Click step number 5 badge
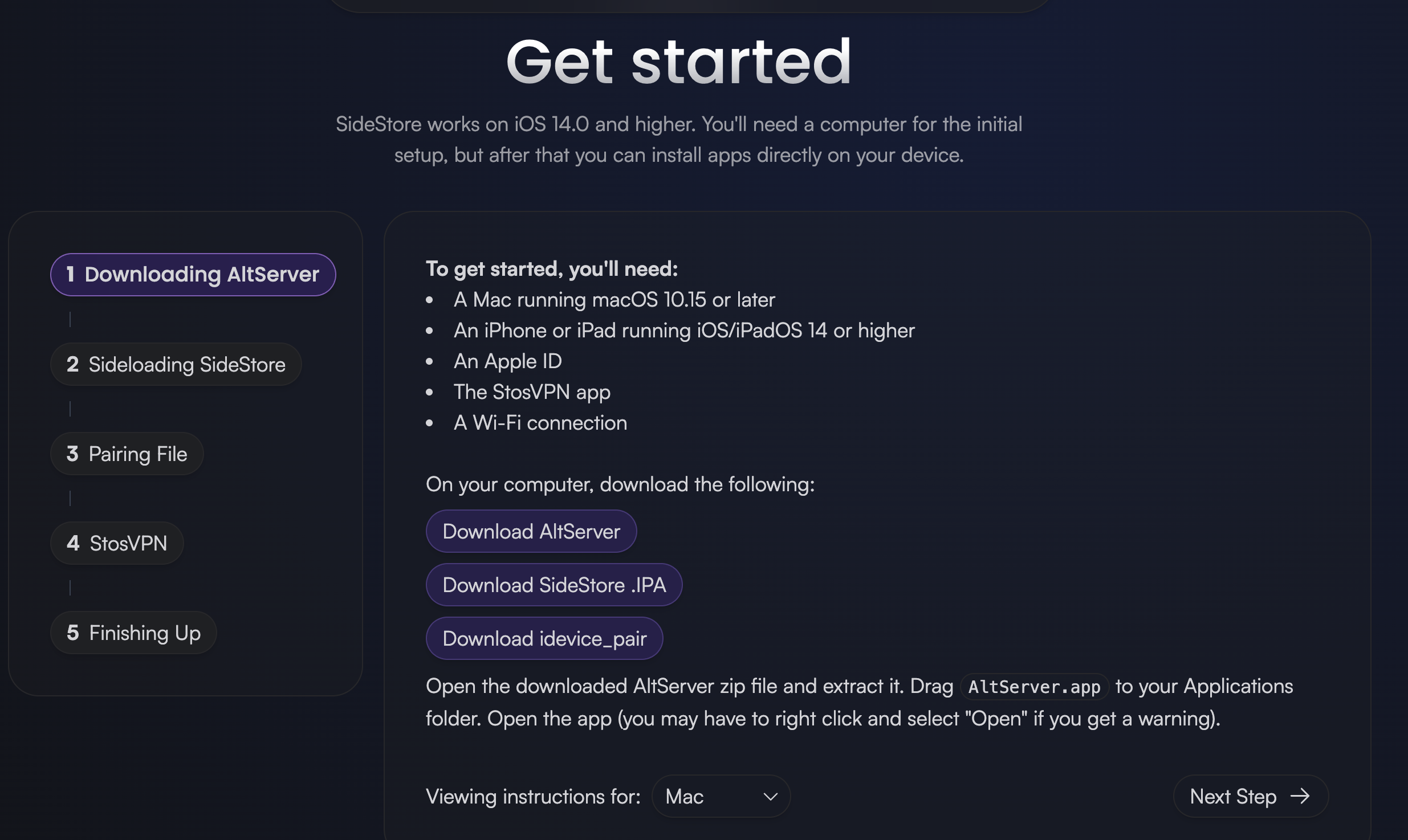This screenshot has width=1408, height=840. 72,633
